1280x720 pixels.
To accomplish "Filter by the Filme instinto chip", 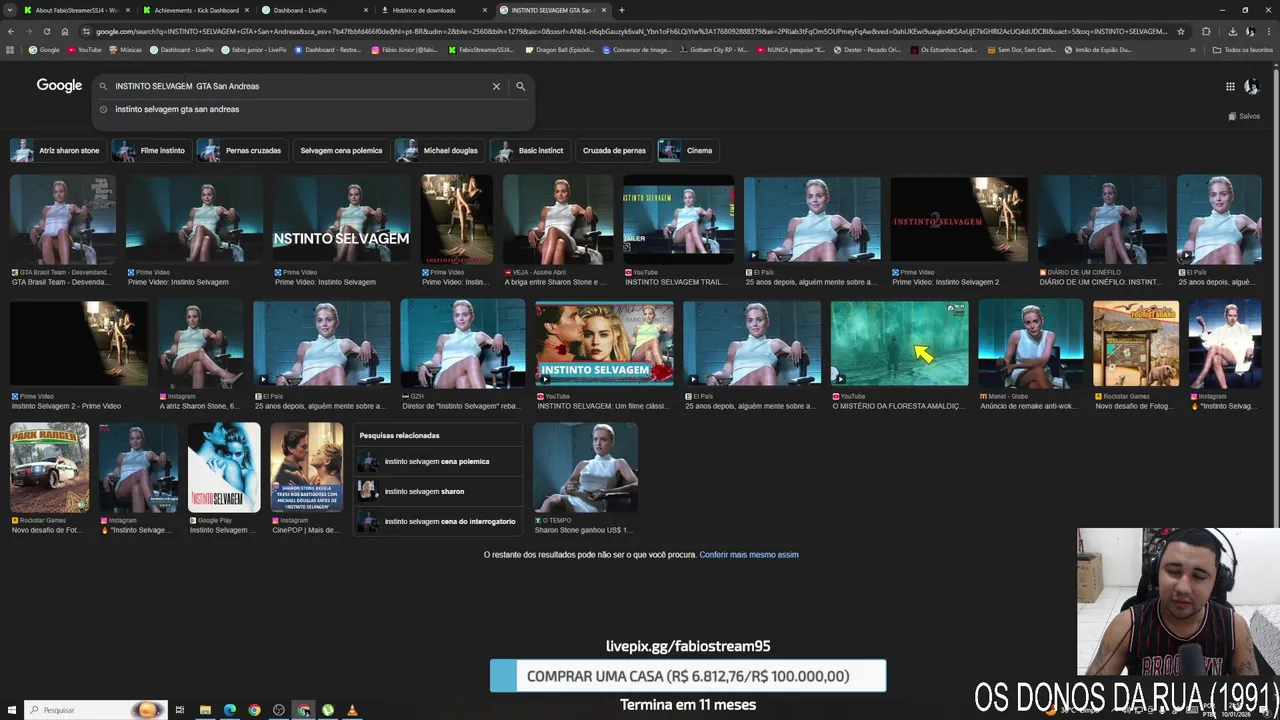I will click(x=151, y=150).
